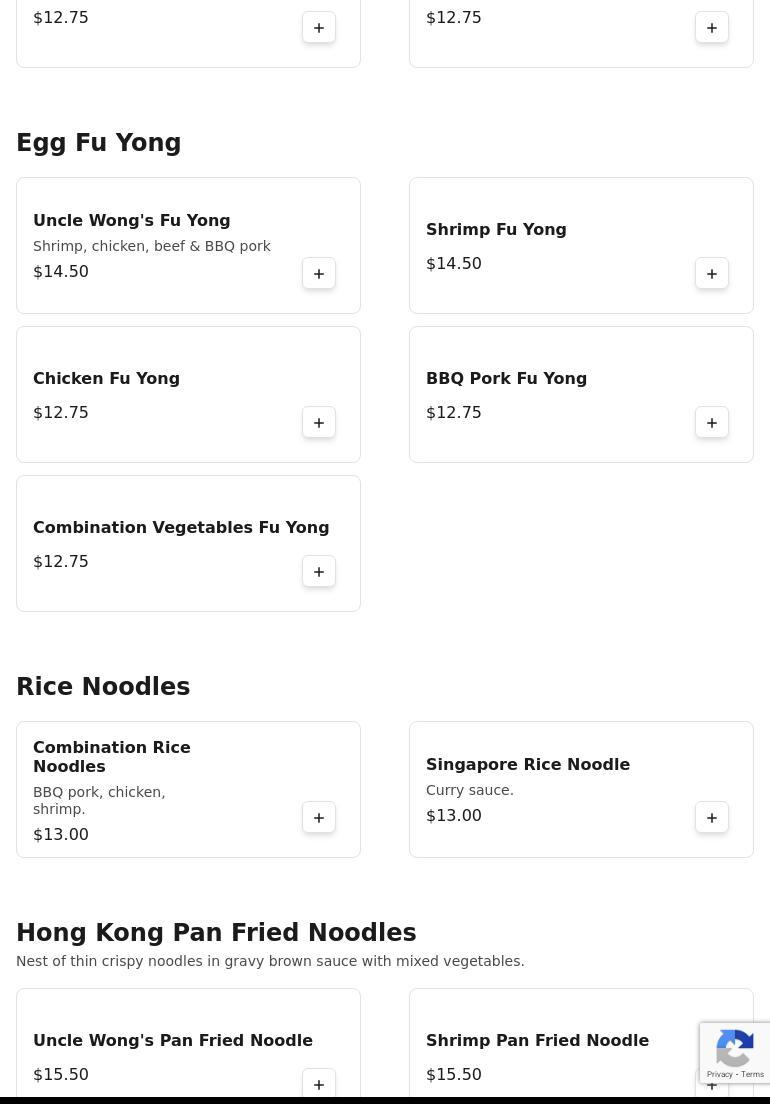This screenshot has width=770, height=1104.
Task: Select Combination Vegetables Fu Yong title
Action: [x=181, y=527]
